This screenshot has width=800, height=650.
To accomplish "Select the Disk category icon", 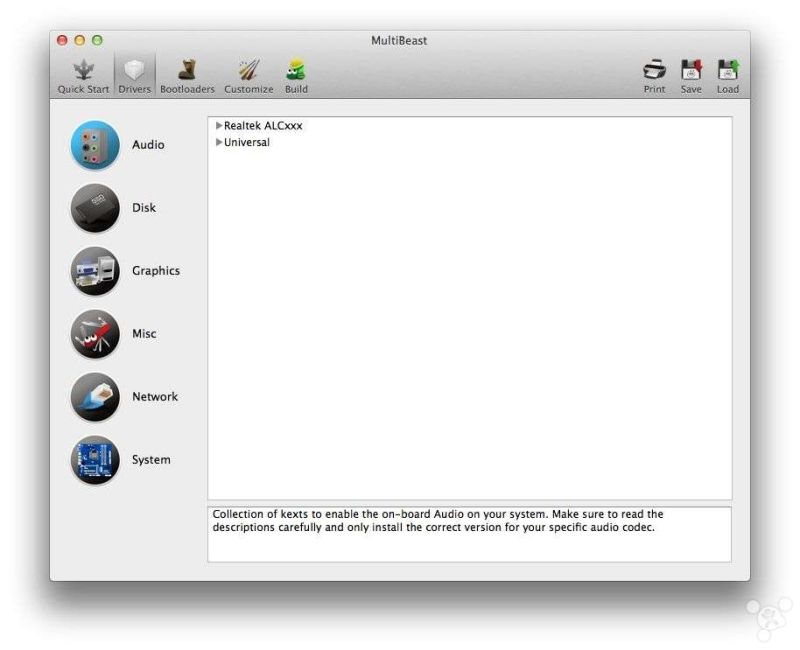I will 95,208.
